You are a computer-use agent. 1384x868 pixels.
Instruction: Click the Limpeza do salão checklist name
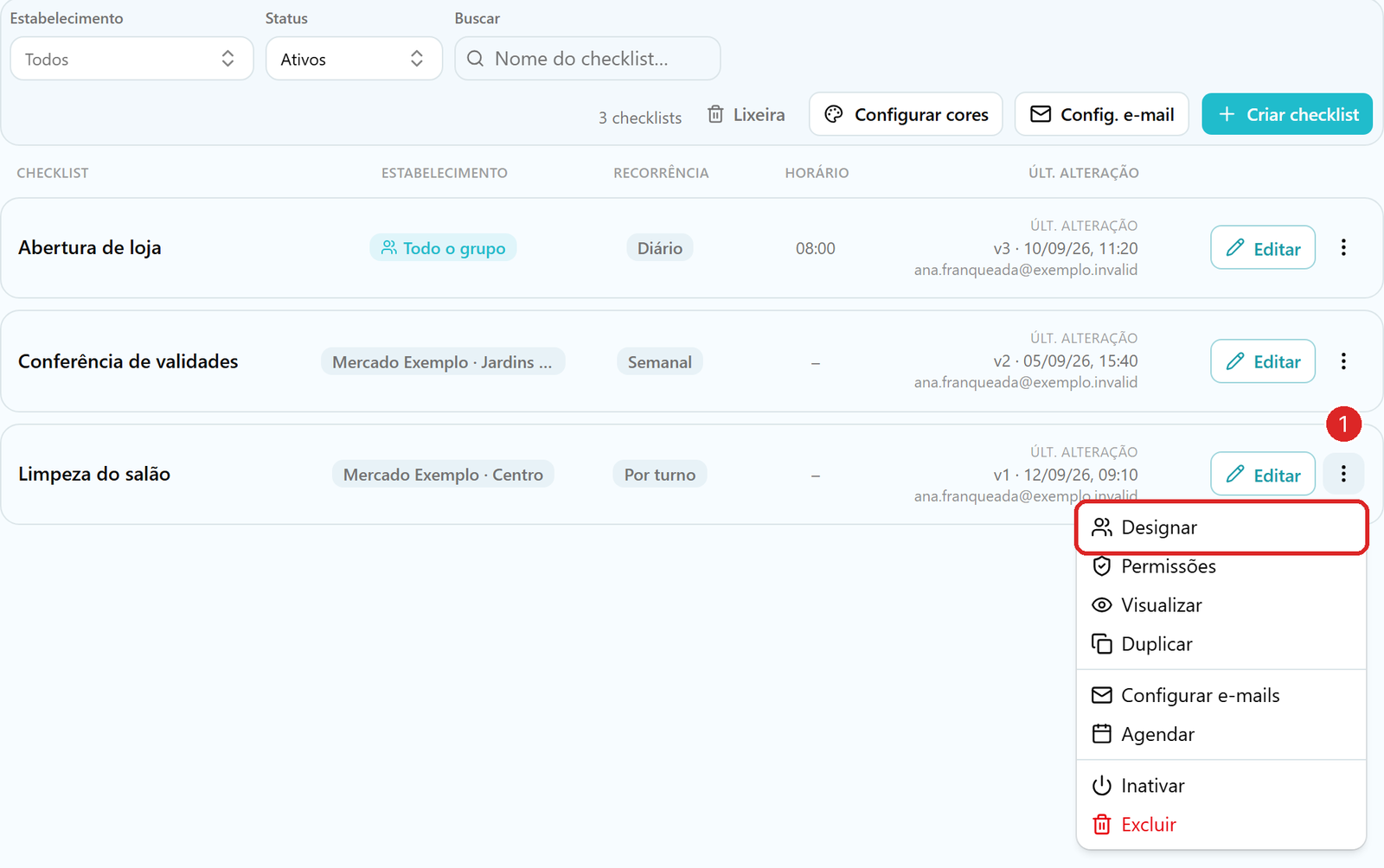(x=94, y=474)
